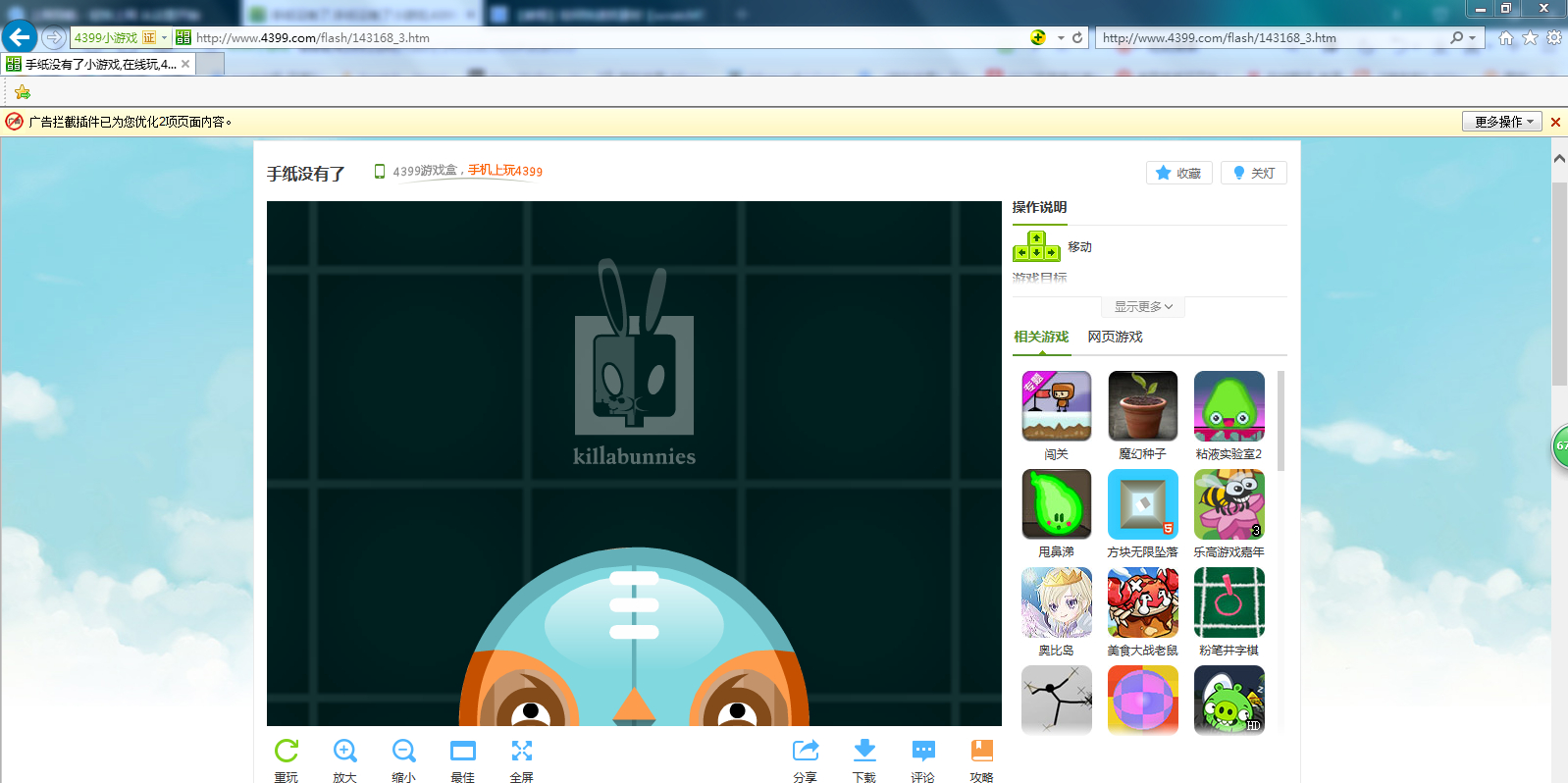
Task: Close the 手纸没有了 browser tab
Action: (x=185, y=64)
